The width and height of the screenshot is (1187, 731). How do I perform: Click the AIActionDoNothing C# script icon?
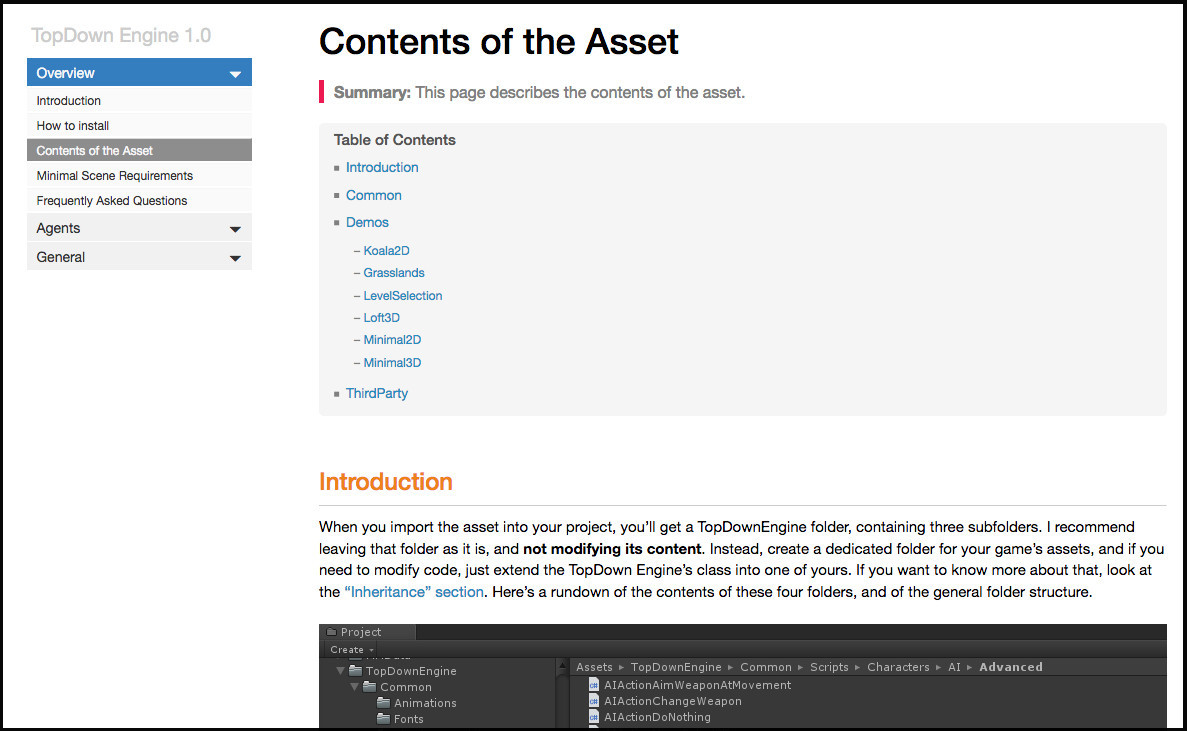(594, 717)
